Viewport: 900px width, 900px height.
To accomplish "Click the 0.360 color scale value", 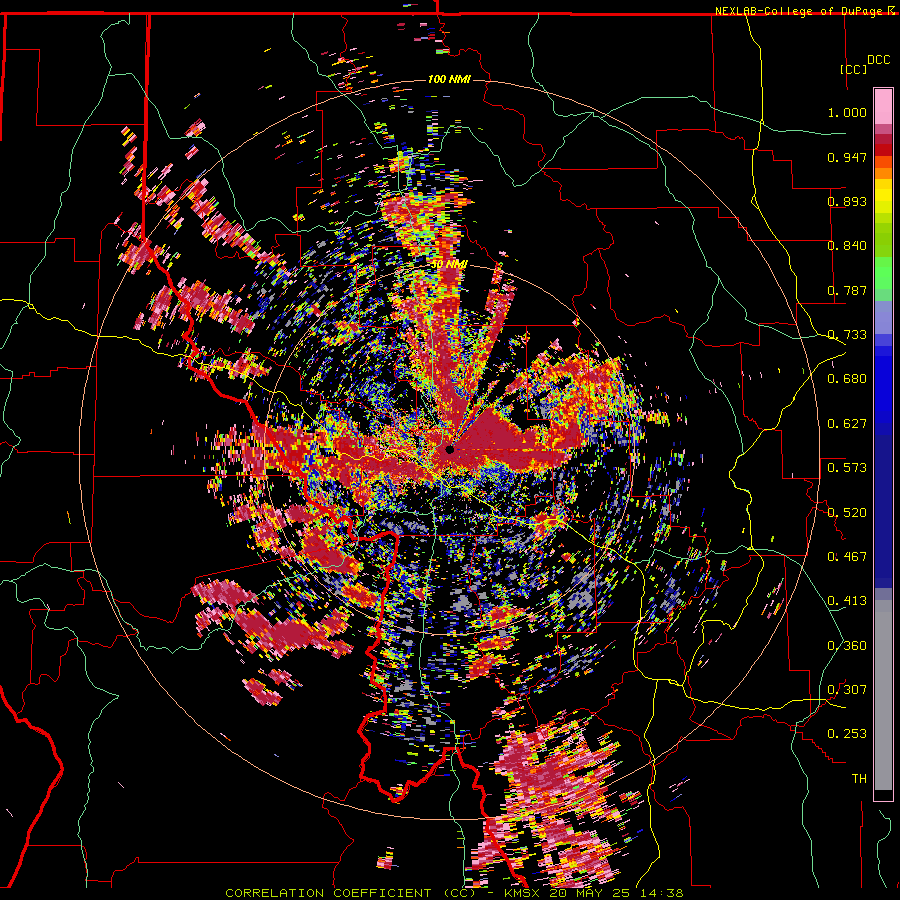I will click(847, 646).
